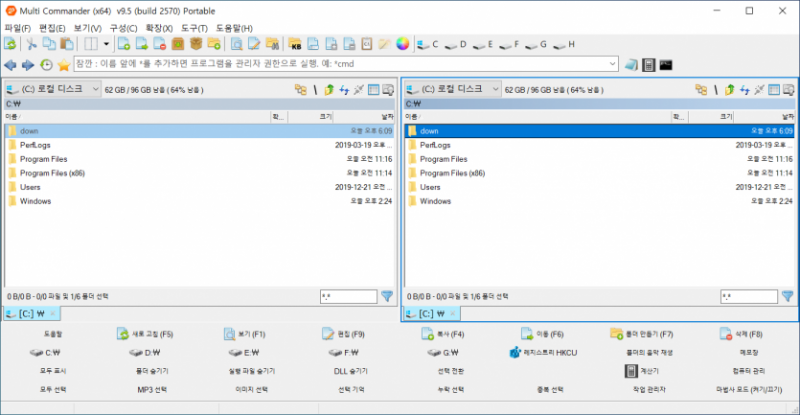Viewport: 800px width, 415px height.
Task: Open 확장(X) menu
Action: pos(159,28)
